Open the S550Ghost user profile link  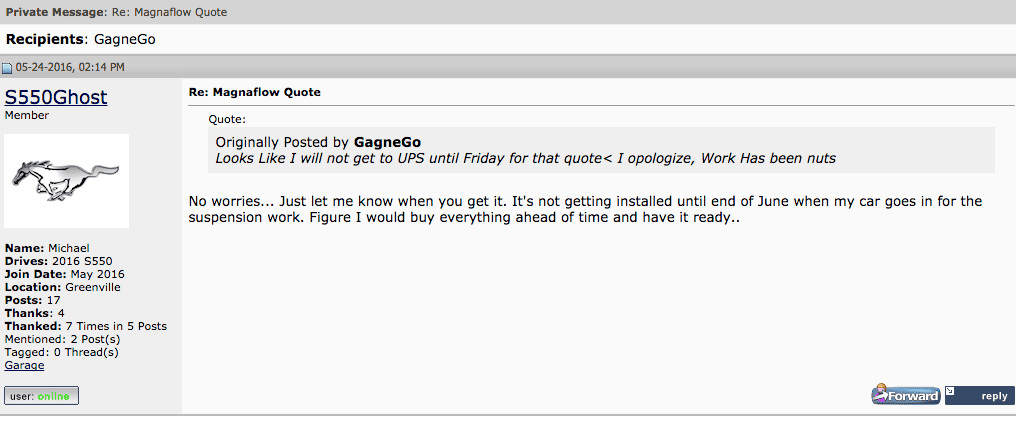[x=56, y=98]
